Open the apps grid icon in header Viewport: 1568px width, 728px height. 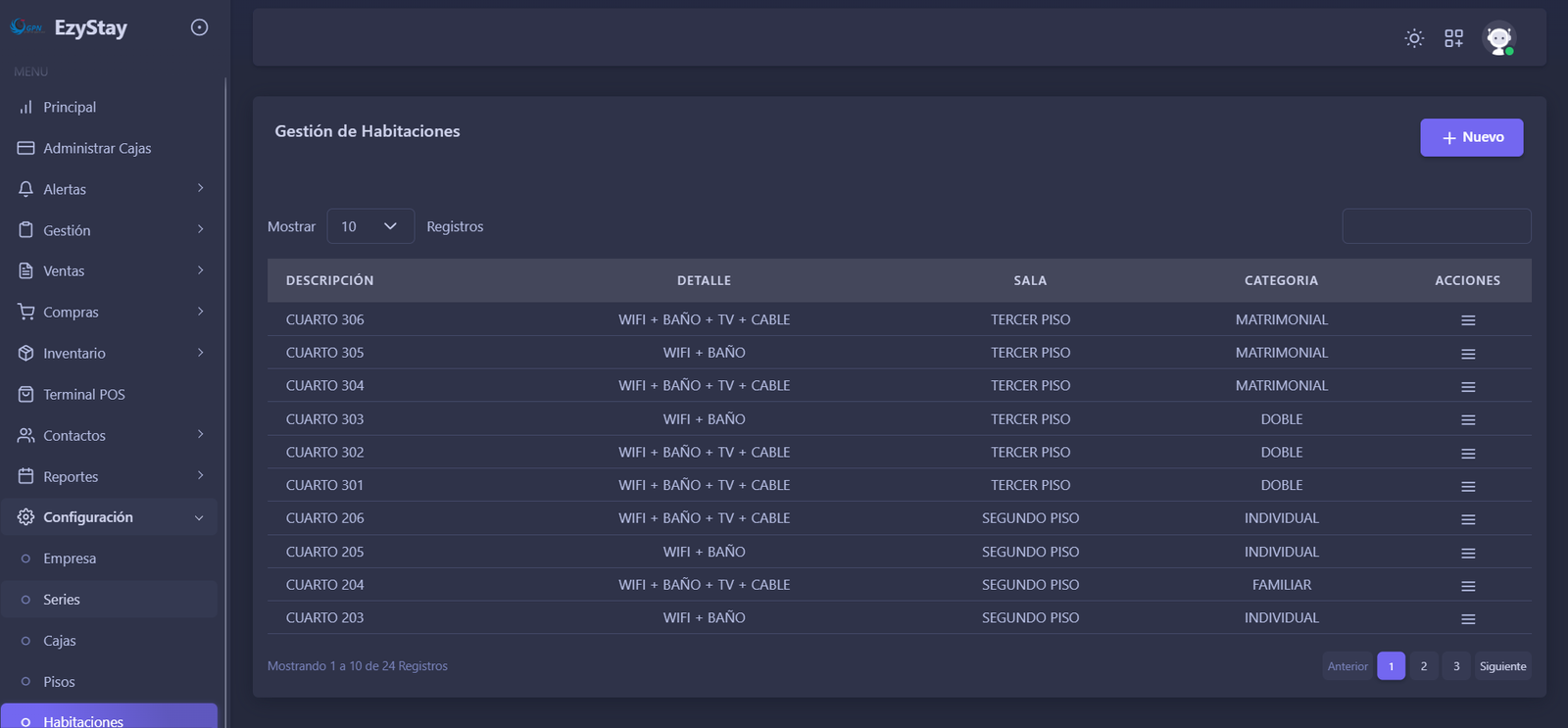click(1453, 38)
